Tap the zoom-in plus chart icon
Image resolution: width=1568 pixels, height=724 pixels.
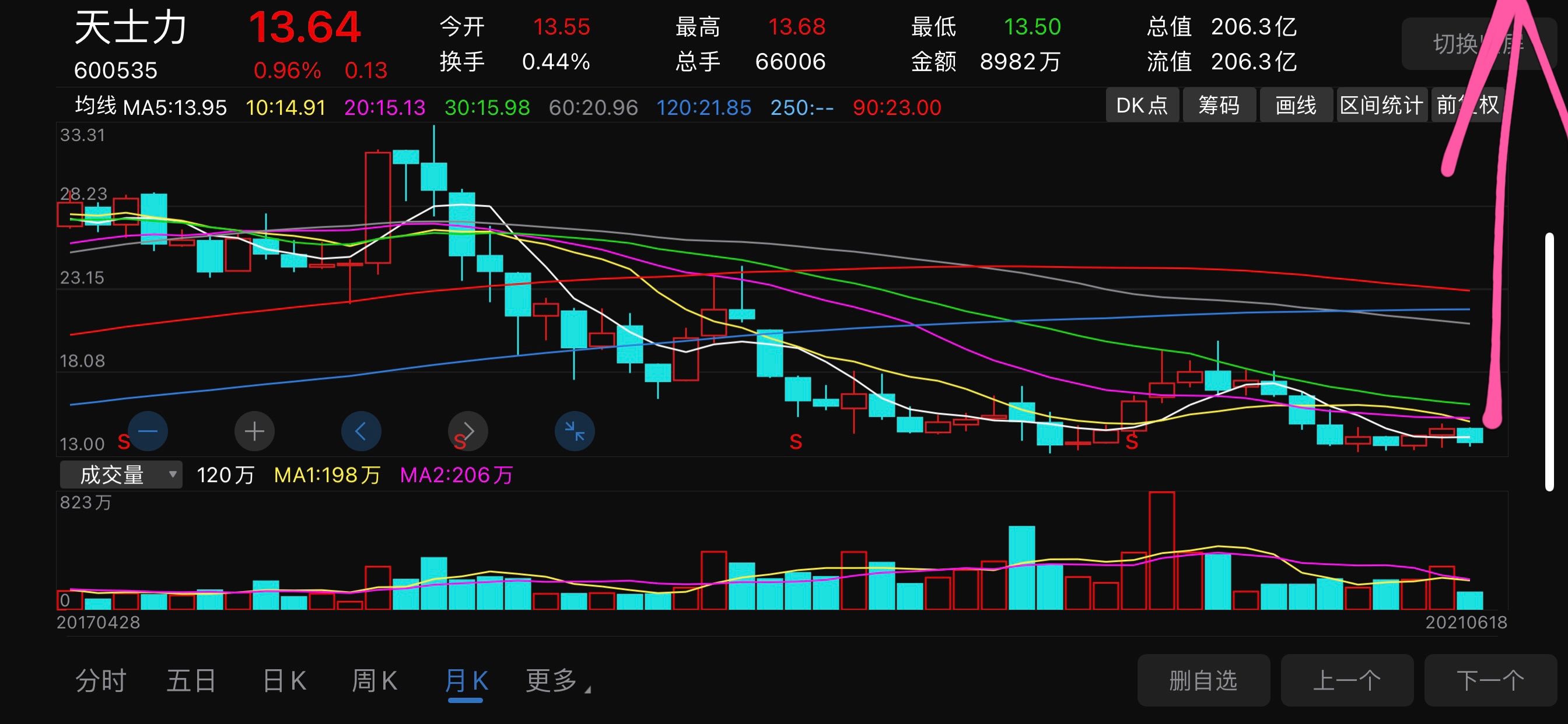pos(254,431)
